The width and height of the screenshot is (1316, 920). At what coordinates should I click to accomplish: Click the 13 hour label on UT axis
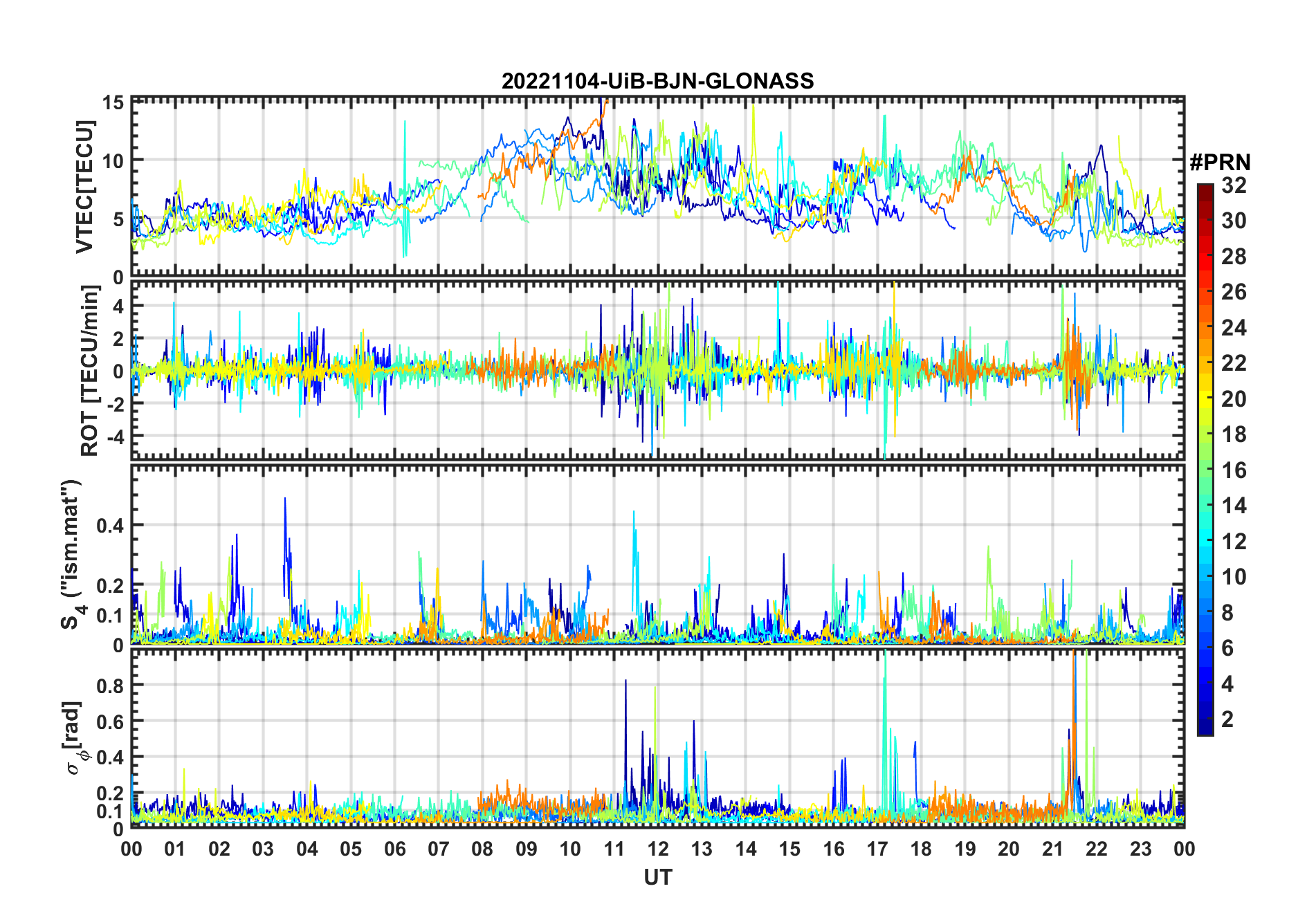pyautogui.click(x=702, y=849)
